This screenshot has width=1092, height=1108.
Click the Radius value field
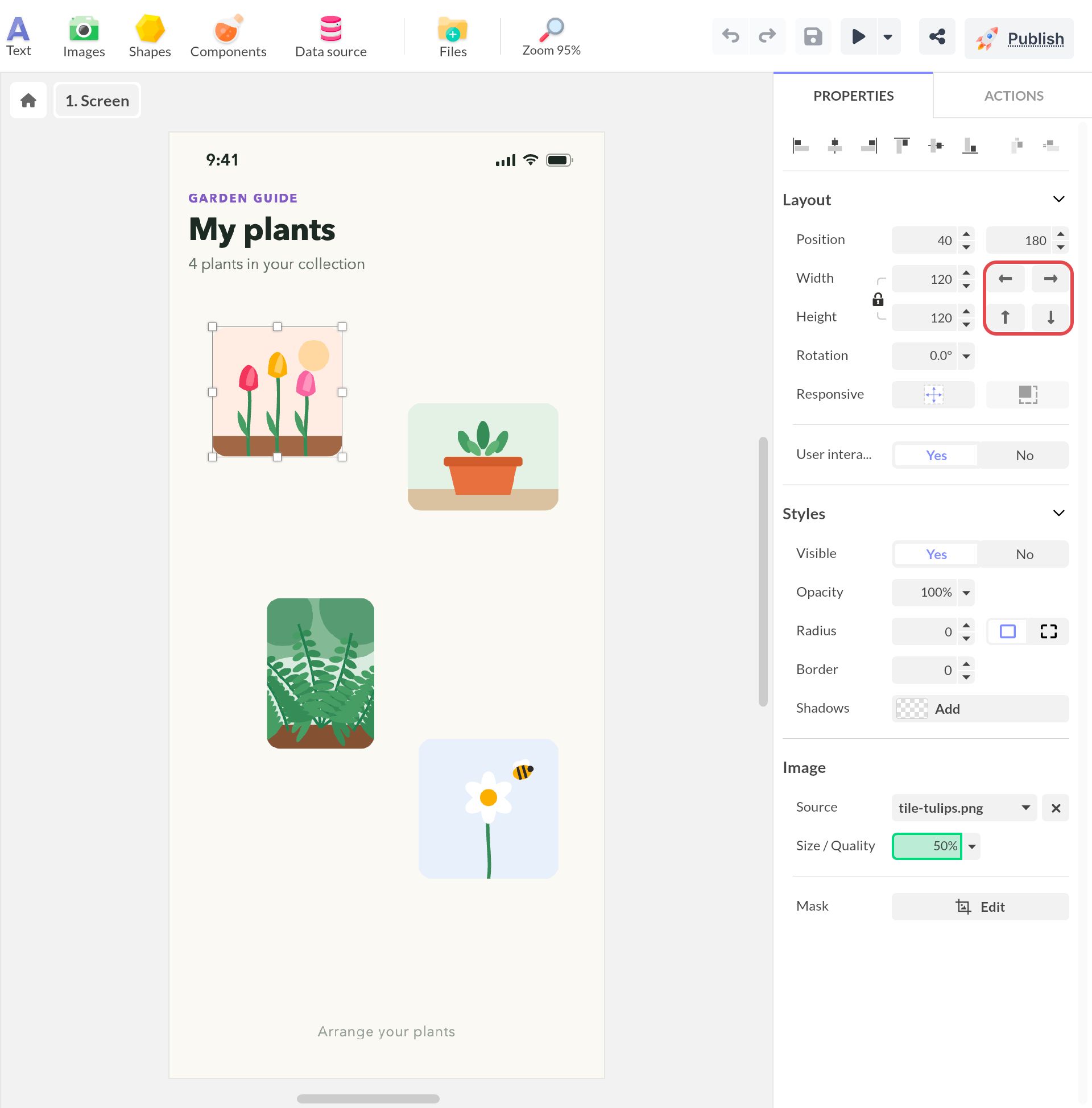pyautogui.click(x=924, y=631)
